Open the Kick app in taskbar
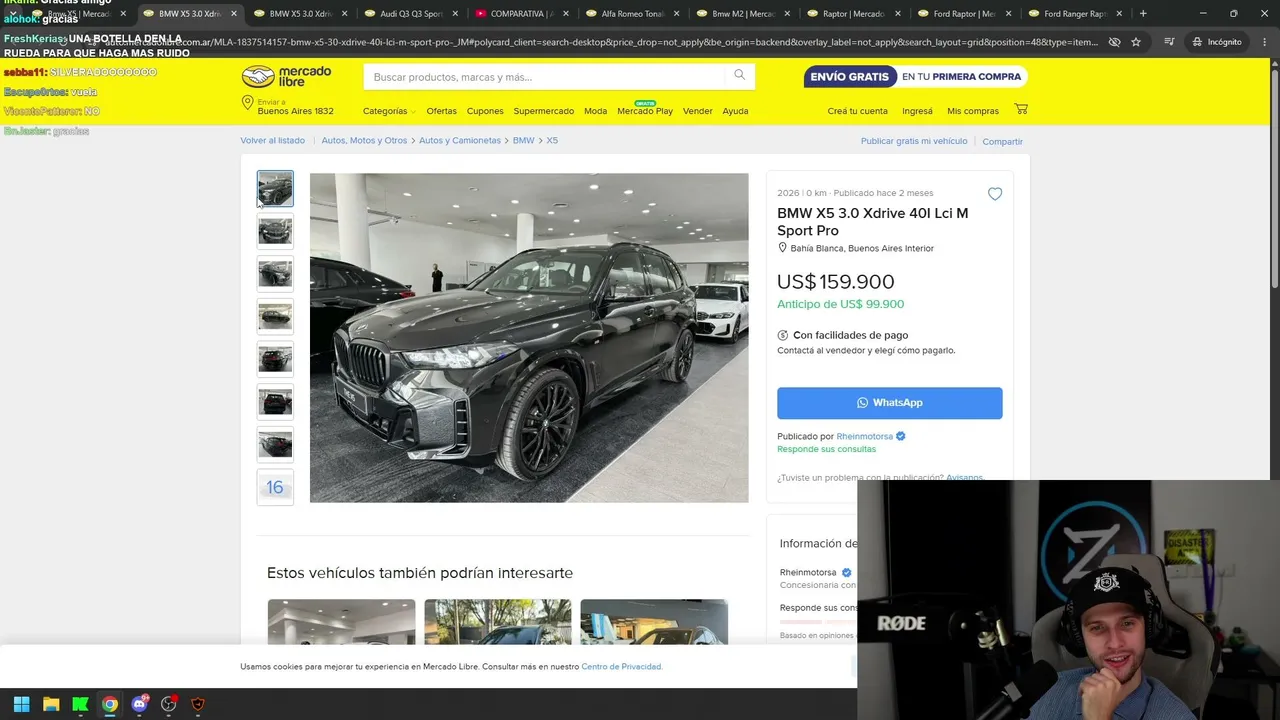 [80, 704]
